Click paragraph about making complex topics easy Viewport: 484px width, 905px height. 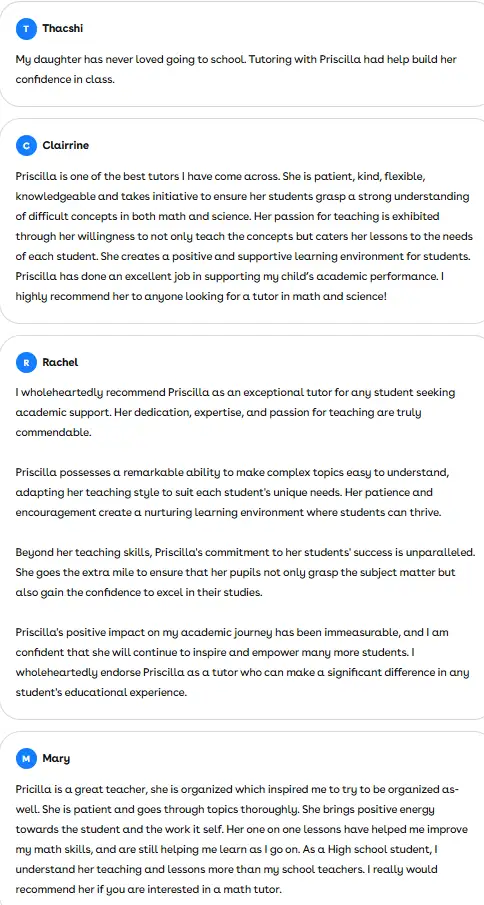coord(232,492)
